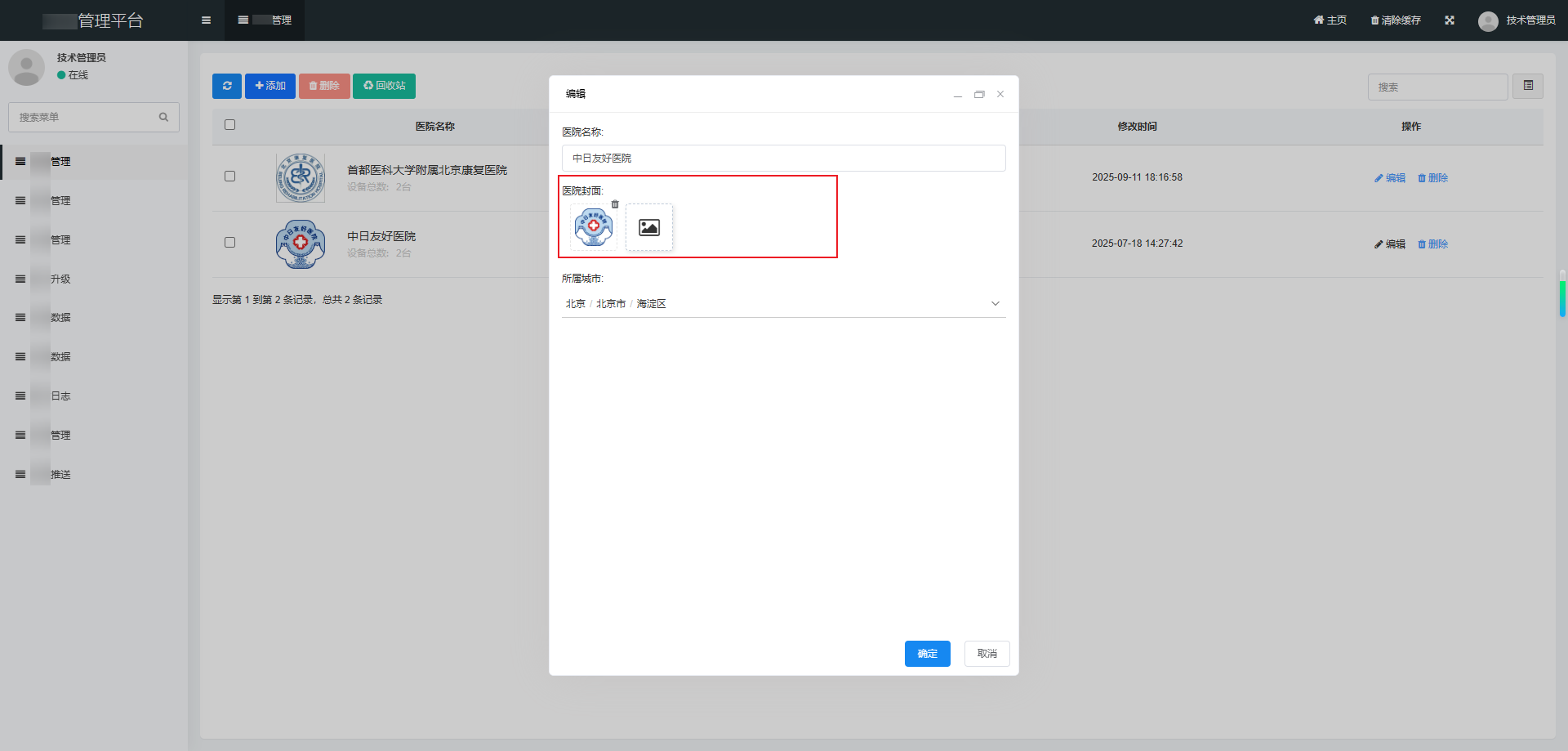Click the fullscreen icon in top bar
Viewport: 1568px width, 751px height.
1450,20
